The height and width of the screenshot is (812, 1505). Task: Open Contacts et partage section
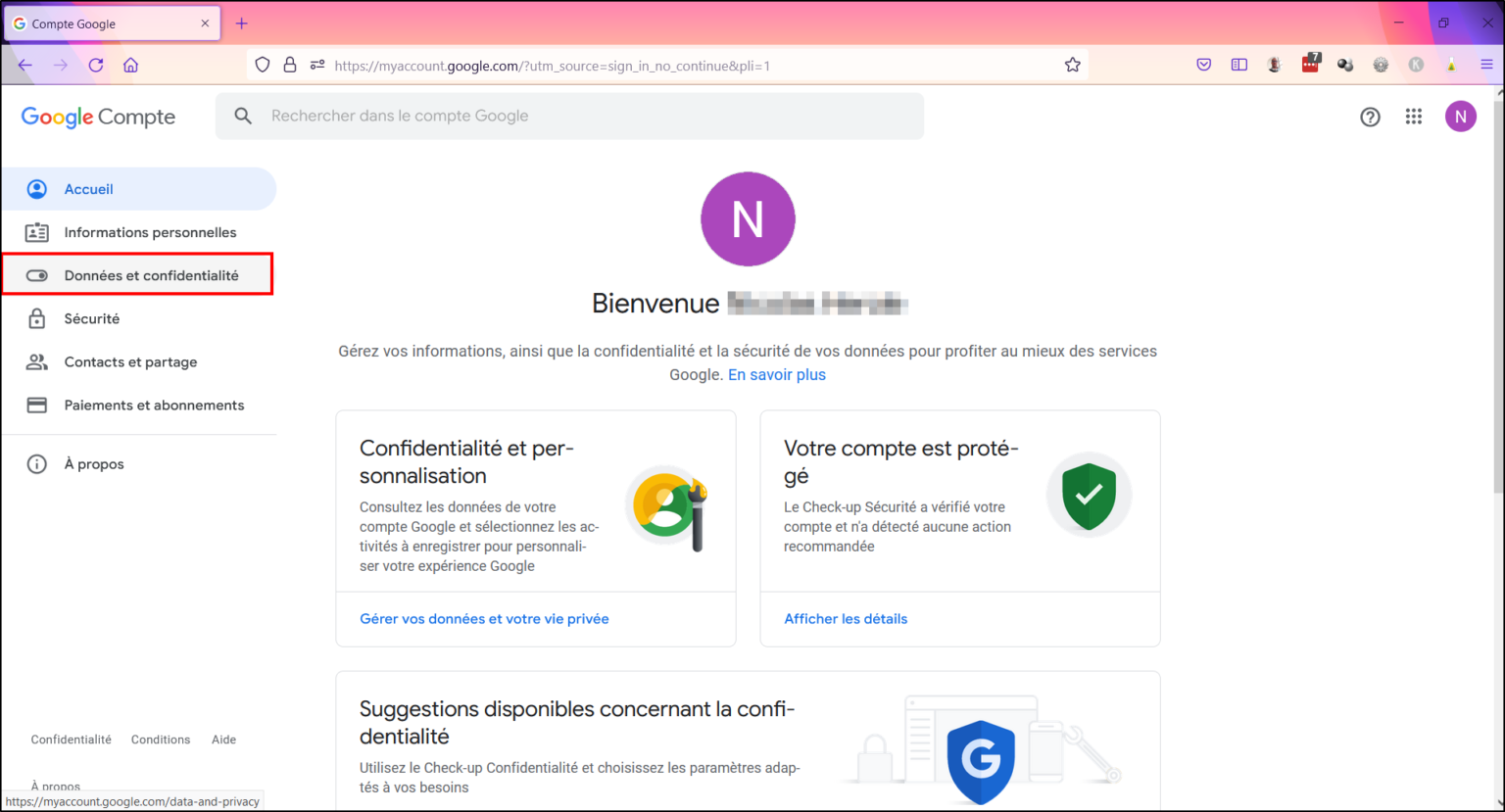pyautogui.click(x=138, y=361)
